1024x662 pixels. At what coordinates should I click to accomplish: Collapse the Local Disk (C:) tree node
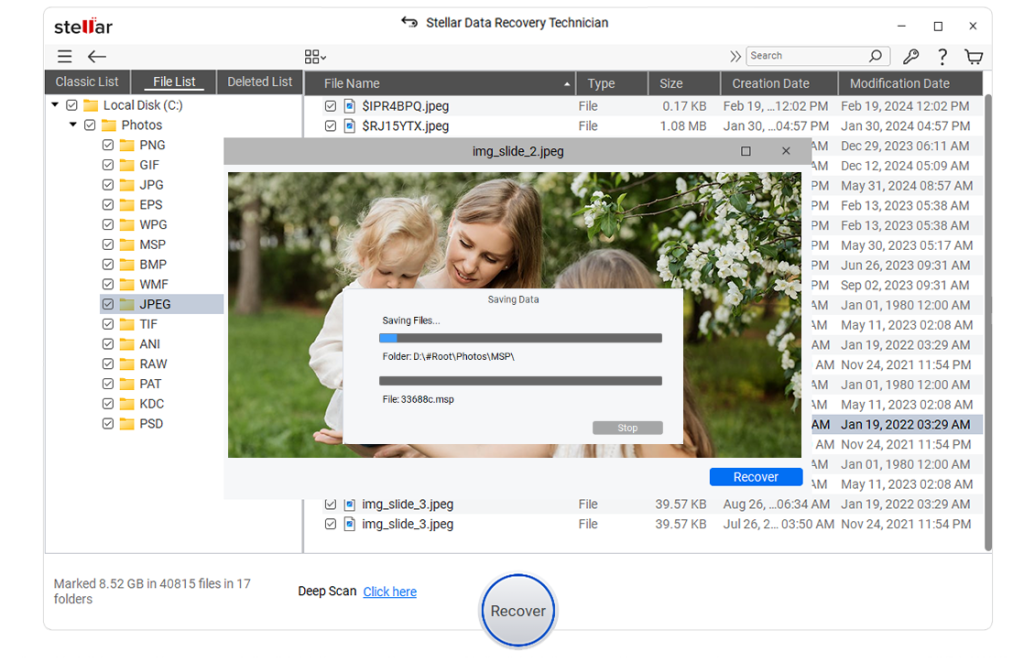(55, 105)
